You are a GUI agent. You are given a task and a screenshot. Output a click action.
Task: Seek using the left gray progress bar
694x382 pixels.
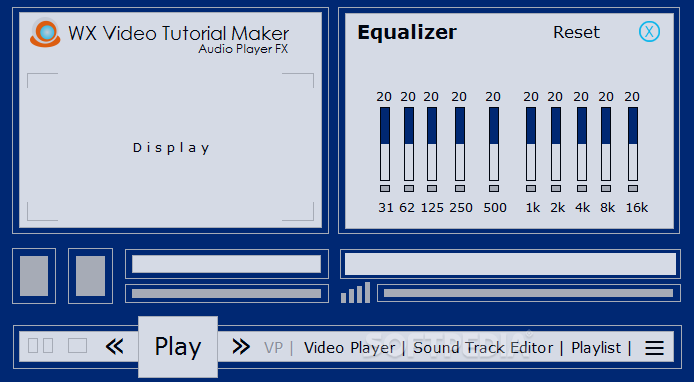[226, 293]
